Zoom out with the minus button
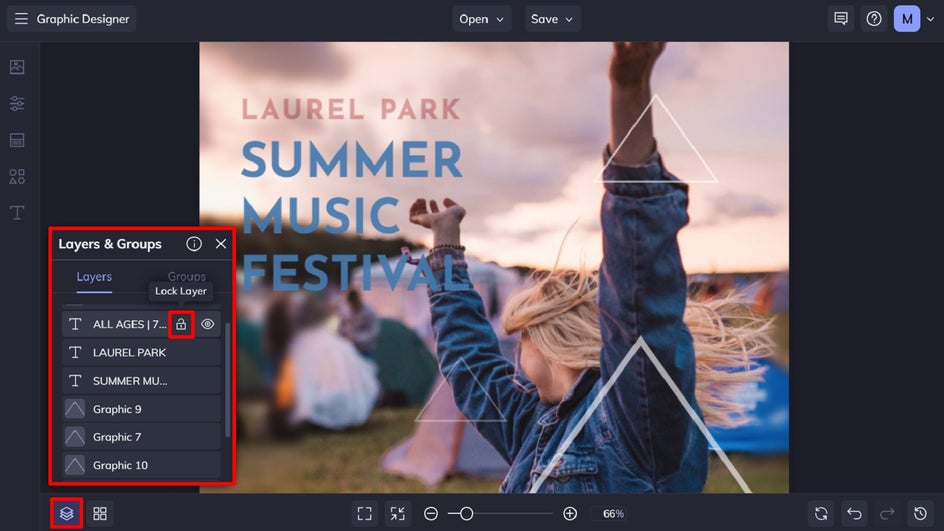This screenshot has width=944, height=531. (x=430, y=514)
